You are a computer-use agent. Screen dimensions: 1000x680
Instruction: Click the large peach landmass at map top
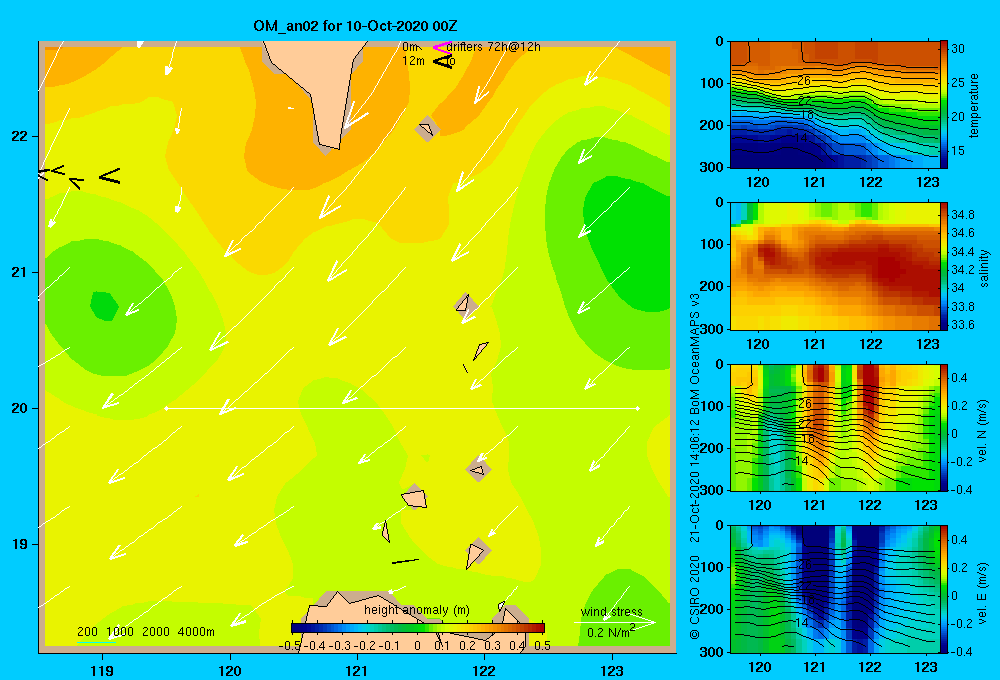325,89
